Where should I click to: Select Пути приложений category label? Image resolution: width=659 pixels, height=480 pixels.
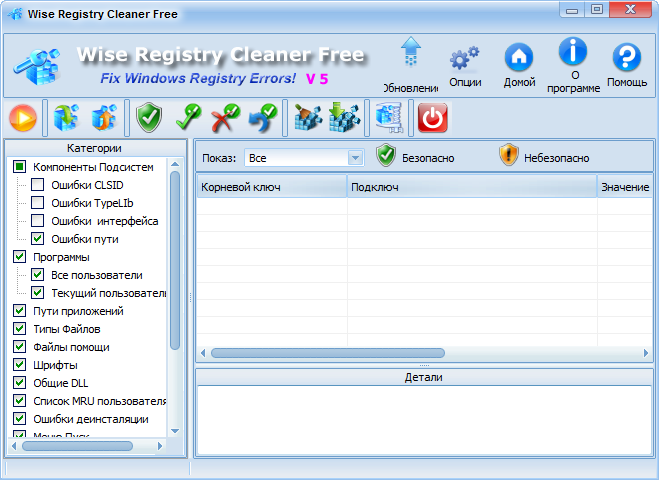[x=78, y=311]
